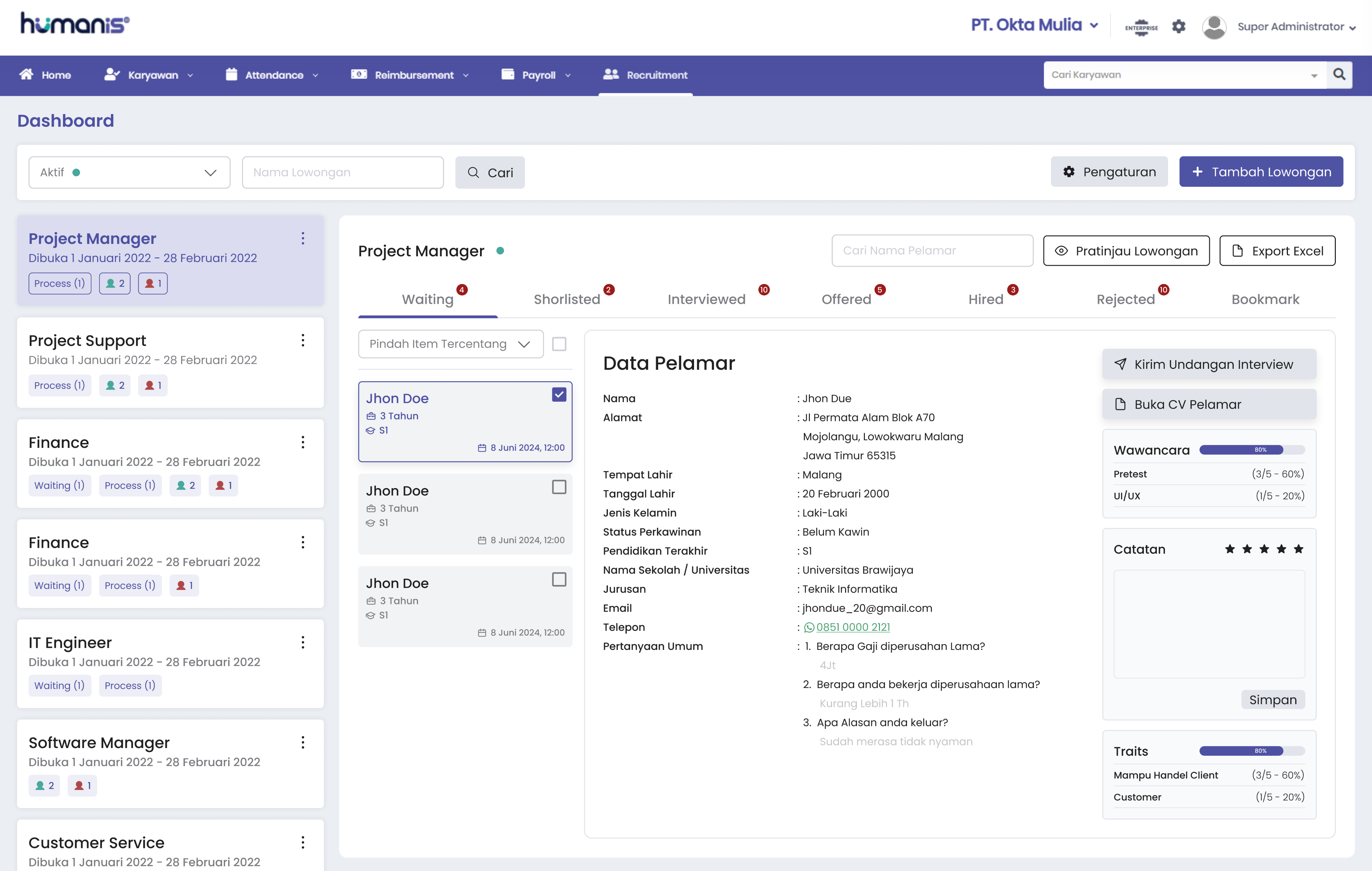Click the Kirim Undangan Interview button

point(1209,364)
